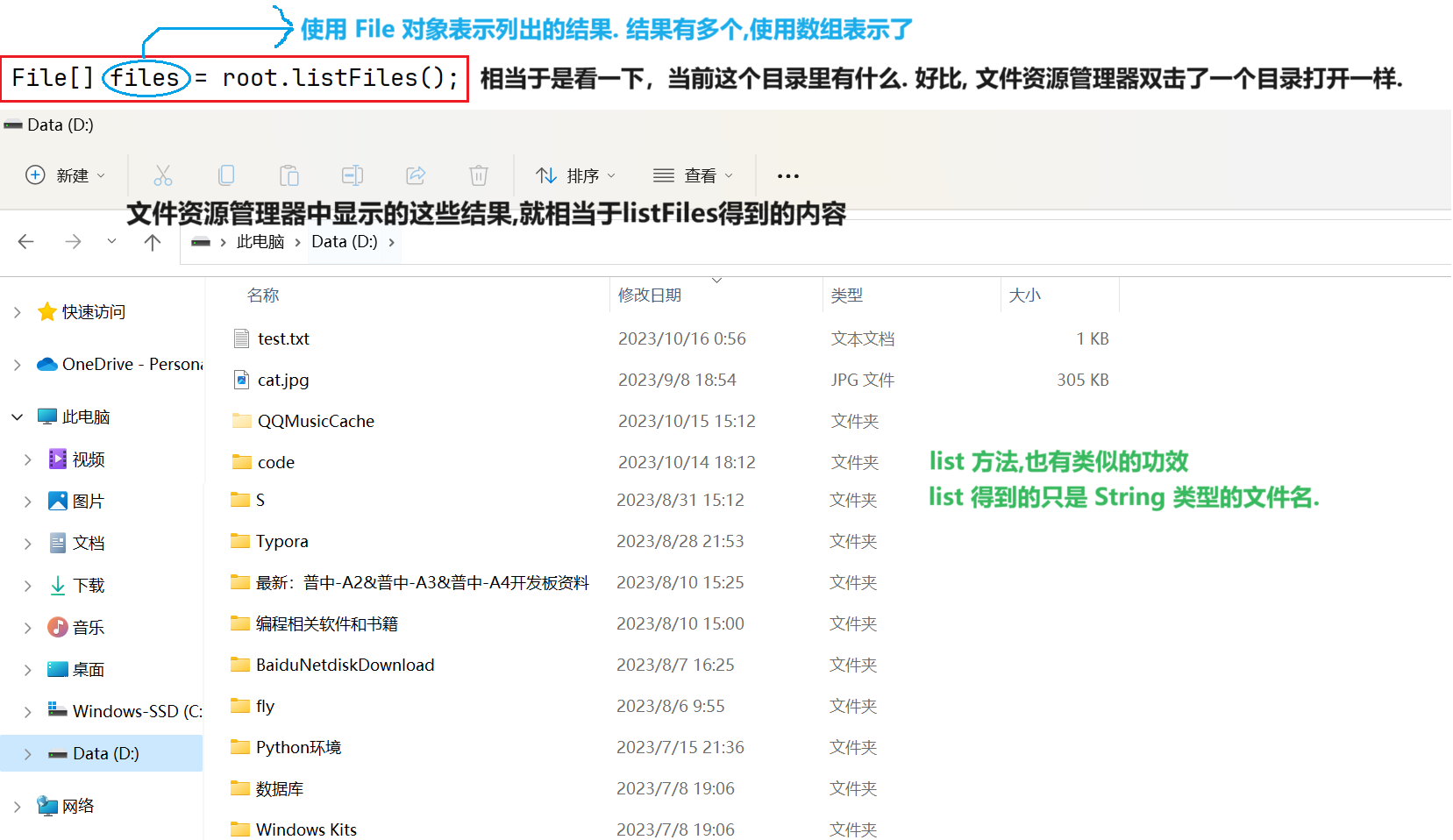Click the Quick access star icon

47,312
